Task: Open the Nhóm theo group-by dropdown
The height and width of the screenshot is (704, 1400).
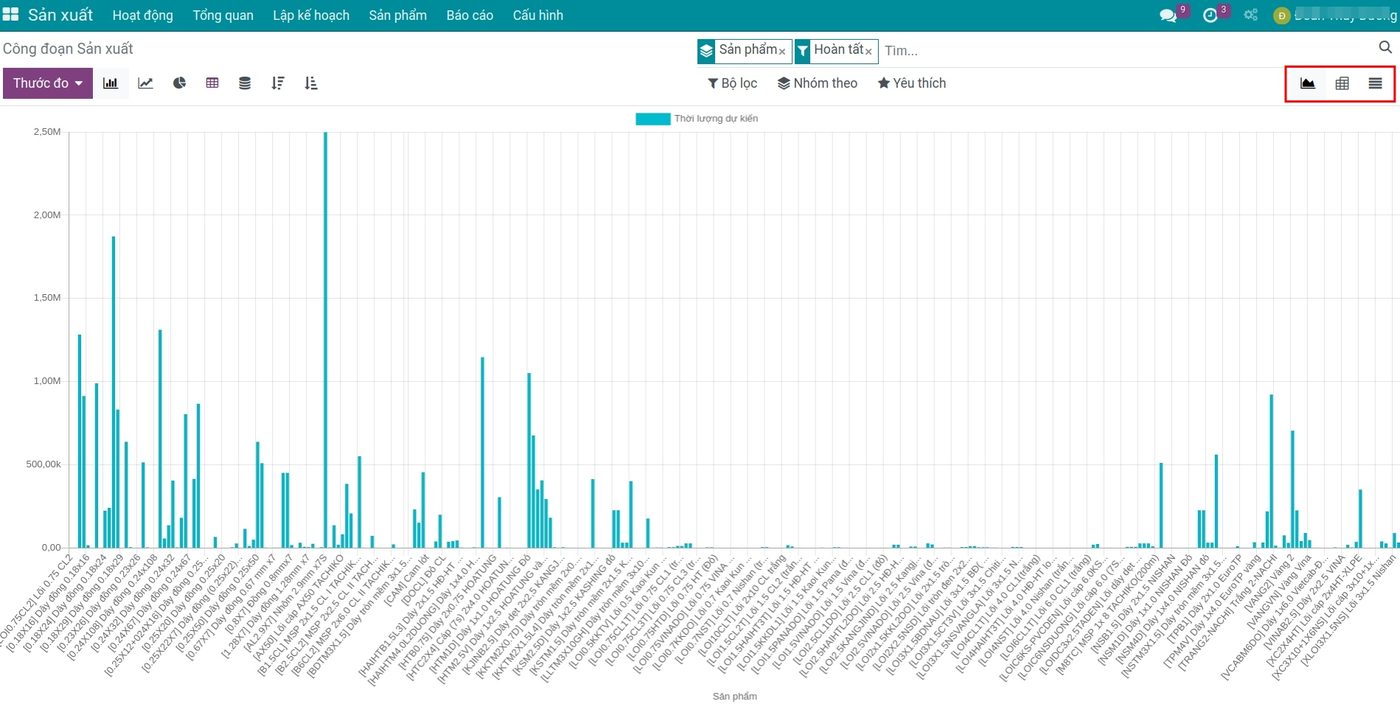Action: [818, 83]
